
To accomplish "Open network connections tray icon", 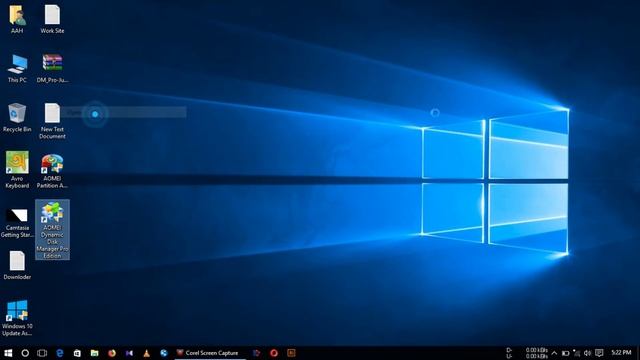I will [x=576, y=353].
